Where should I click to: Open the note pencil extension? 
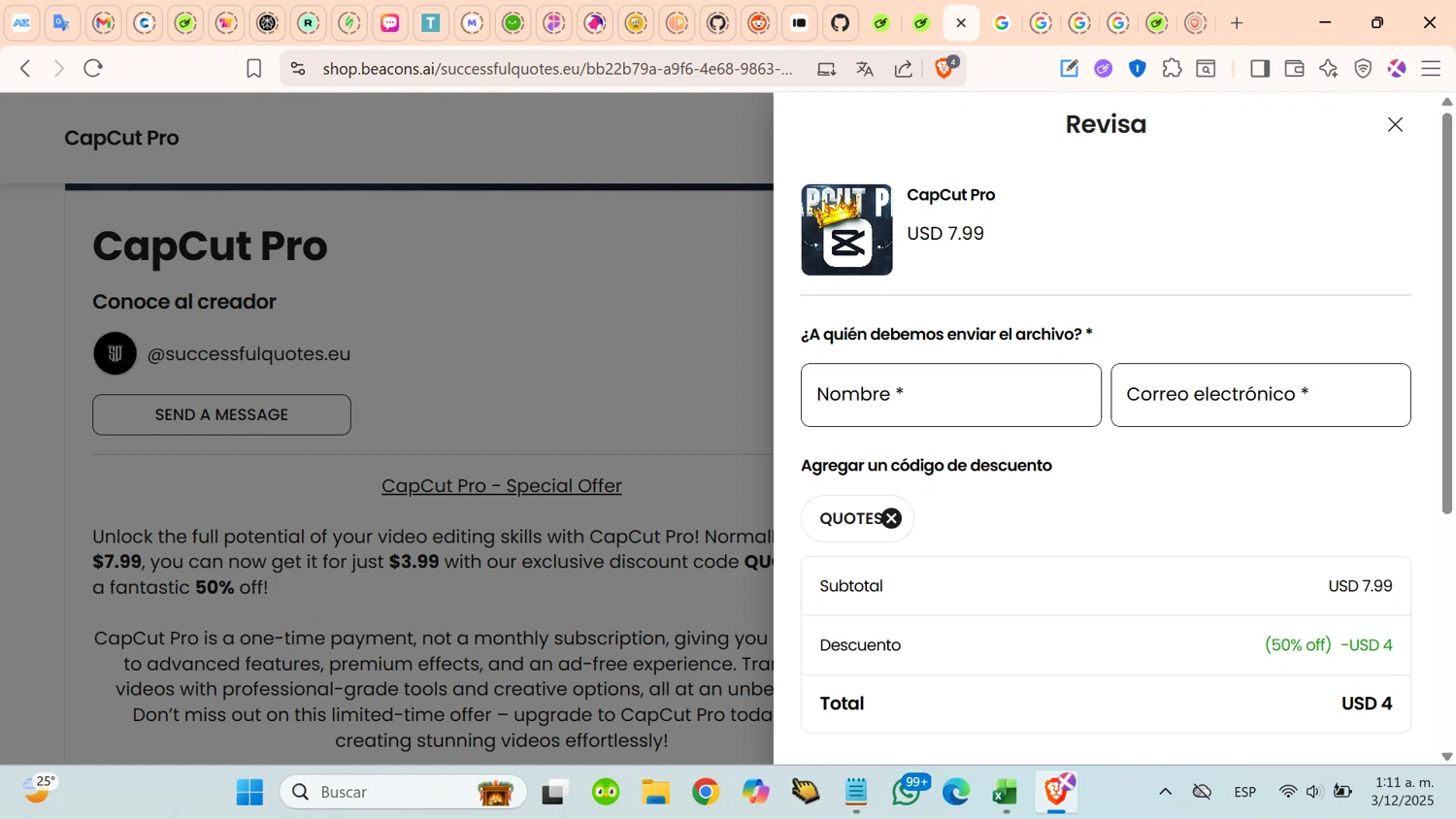[1069, 68]
